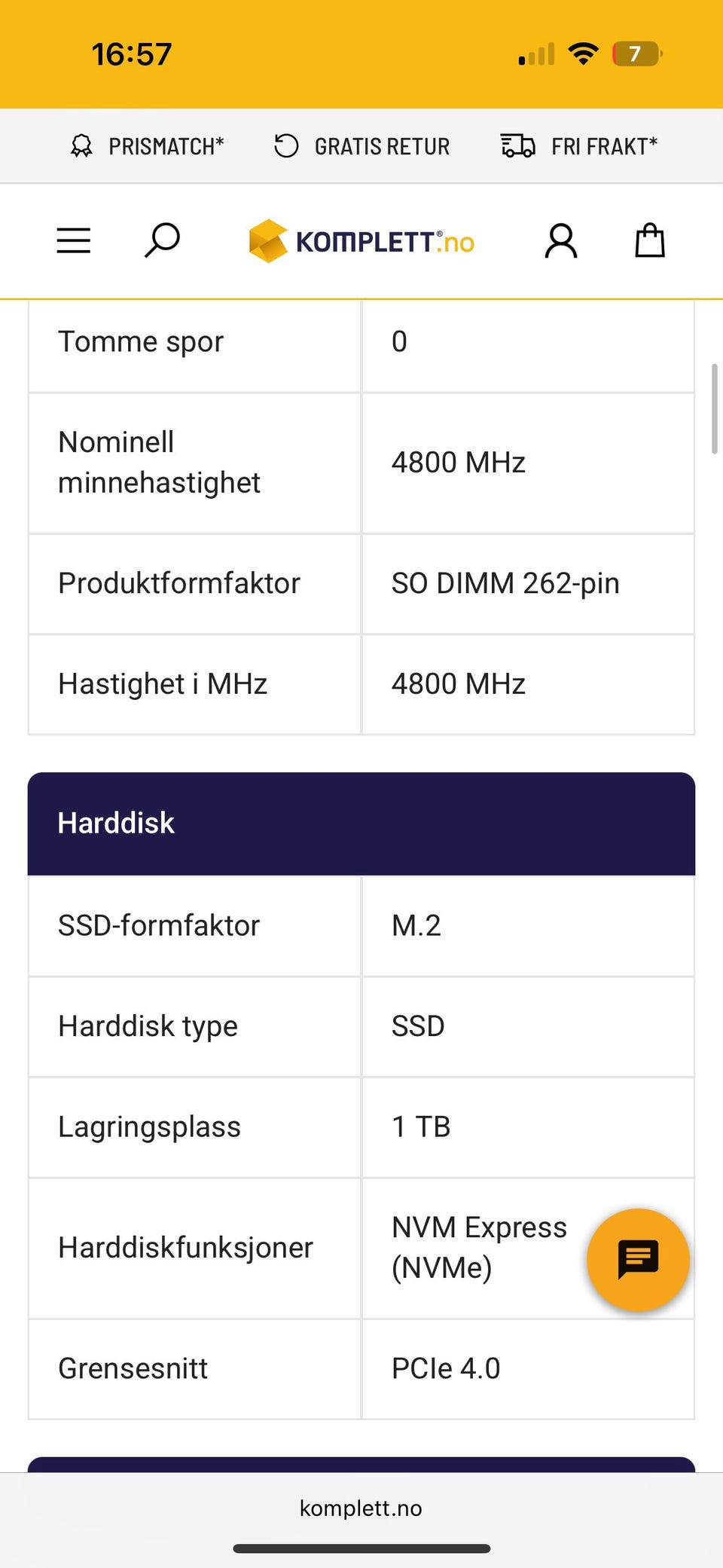Tap the PCIe 4.0 interface value
This screenshot has height=1568, width=723.
(446, 1368)
